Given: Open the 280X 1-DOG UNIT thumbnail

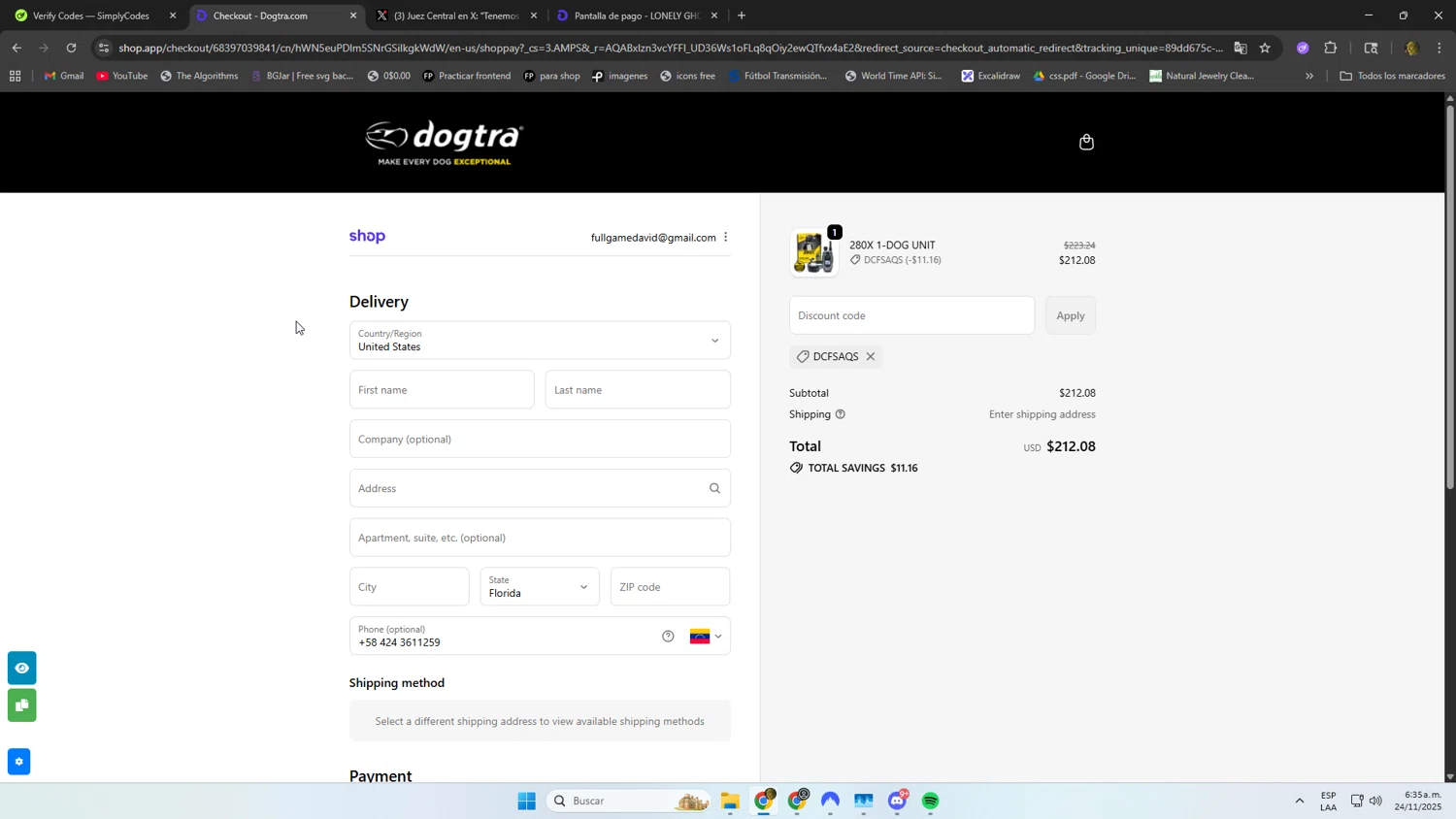Looking at the screenshot, I should pyautogui.click(x=813, y=253).
